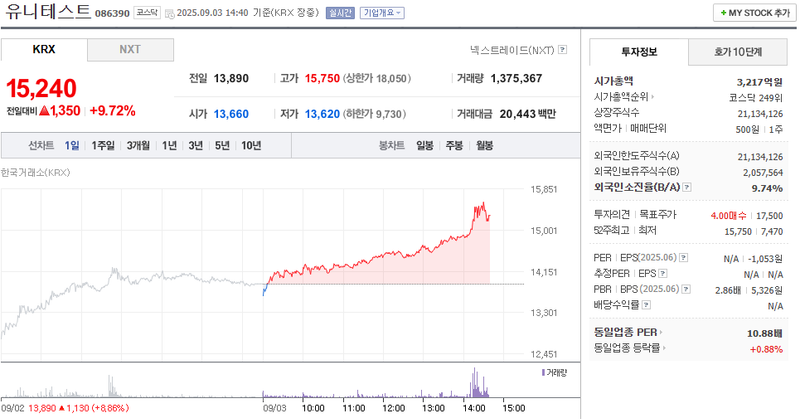Click market cap value 3,217억원
The image size is (800, 419).
[x=760, y=82]
